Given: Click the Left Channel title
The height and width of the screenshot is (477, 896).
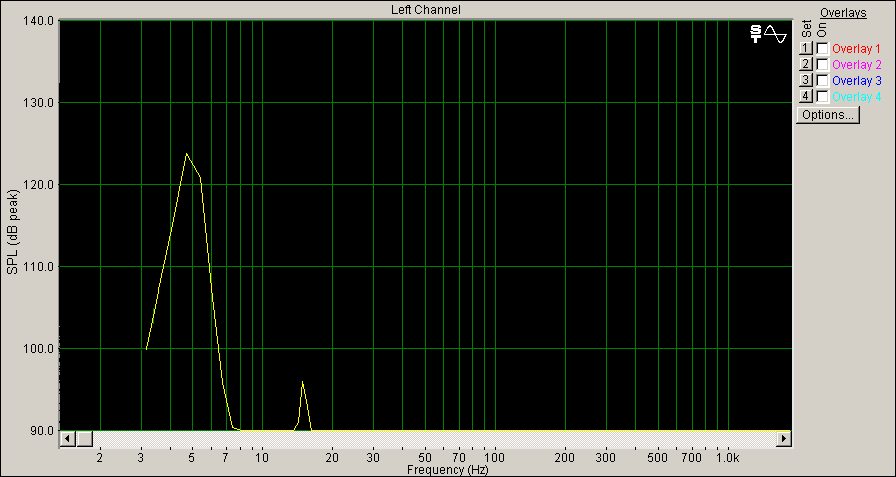Looking at the screenshot, I should coord(426,10).
